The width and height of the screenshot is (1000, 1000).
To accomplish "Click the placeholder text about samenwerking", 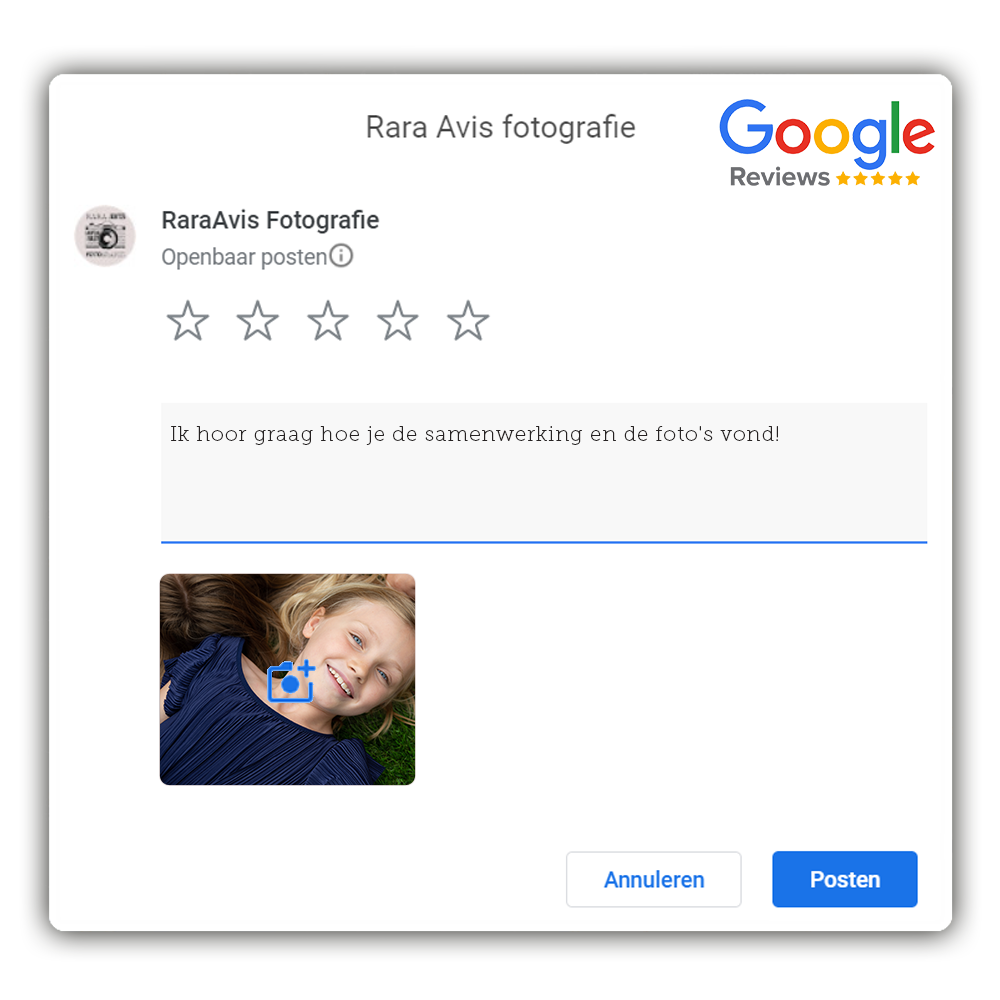I will [x=474, y=434].
